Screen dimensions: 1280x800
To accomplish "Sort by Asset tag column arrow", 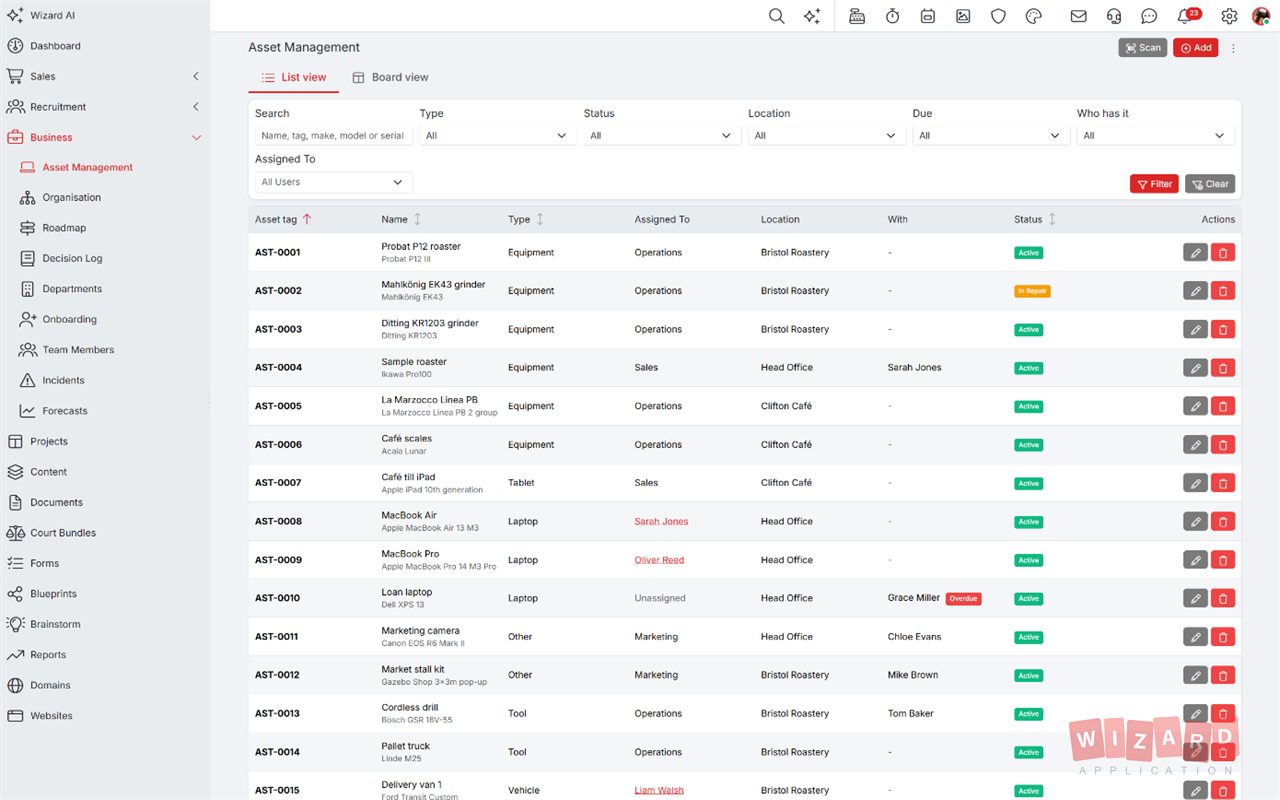I will (307, 219).
